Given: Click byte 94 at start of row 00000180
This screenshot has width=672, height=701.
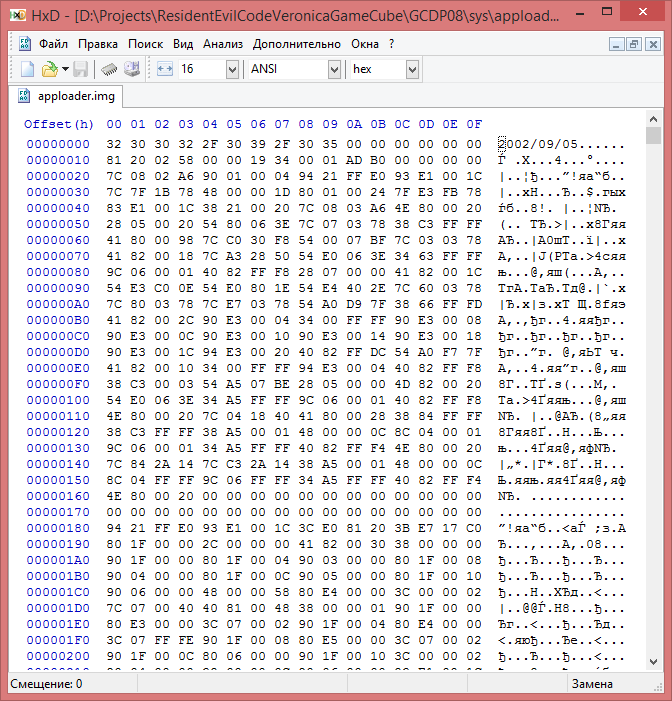Looking at the screenshot, I should coord(114,528).
